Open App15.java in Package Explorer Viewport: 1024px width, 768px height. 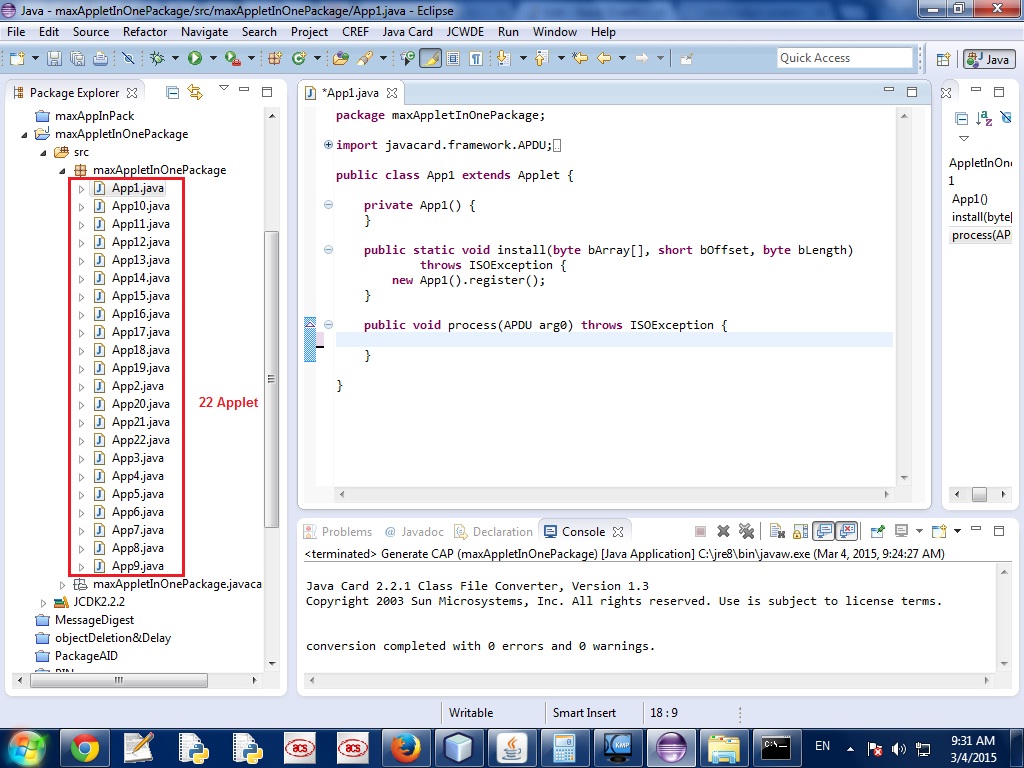(x=140, y=296)
